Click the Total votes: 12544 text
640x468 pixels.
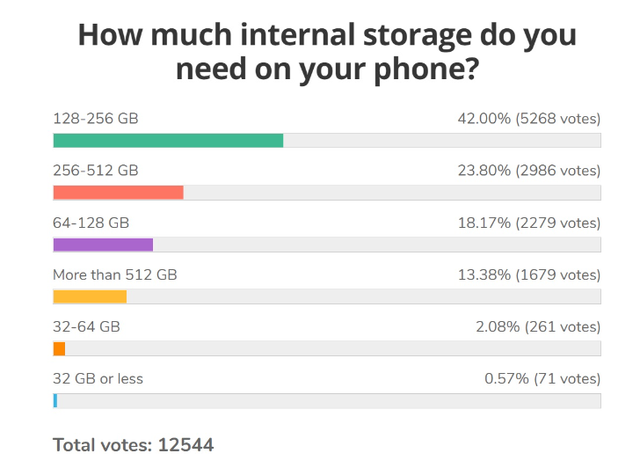pos(133,445)
